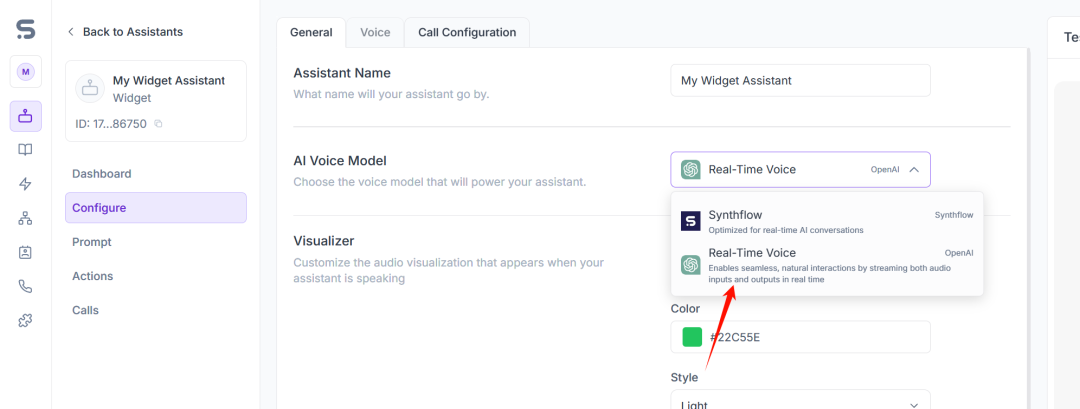Viewport: 1080px width, 409px height.
Task: Open the Call Configuration tab
Action: (467, 32)
